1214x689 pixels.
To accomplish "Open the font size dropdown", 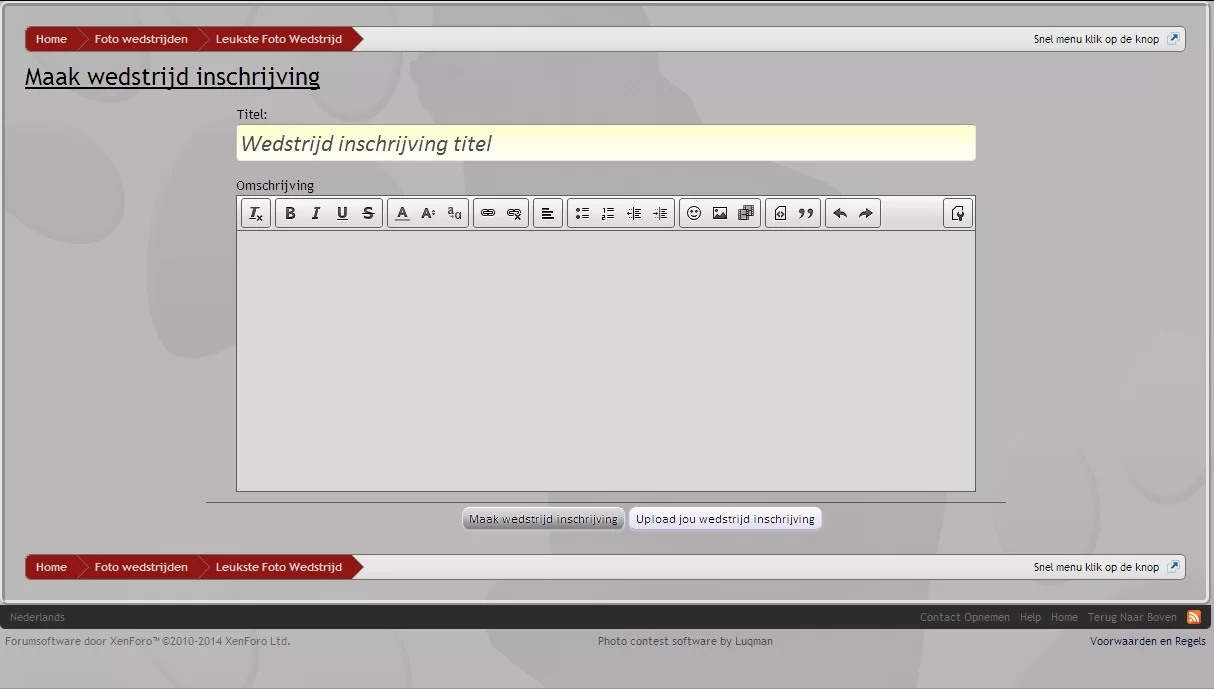I will coord(428,213).
